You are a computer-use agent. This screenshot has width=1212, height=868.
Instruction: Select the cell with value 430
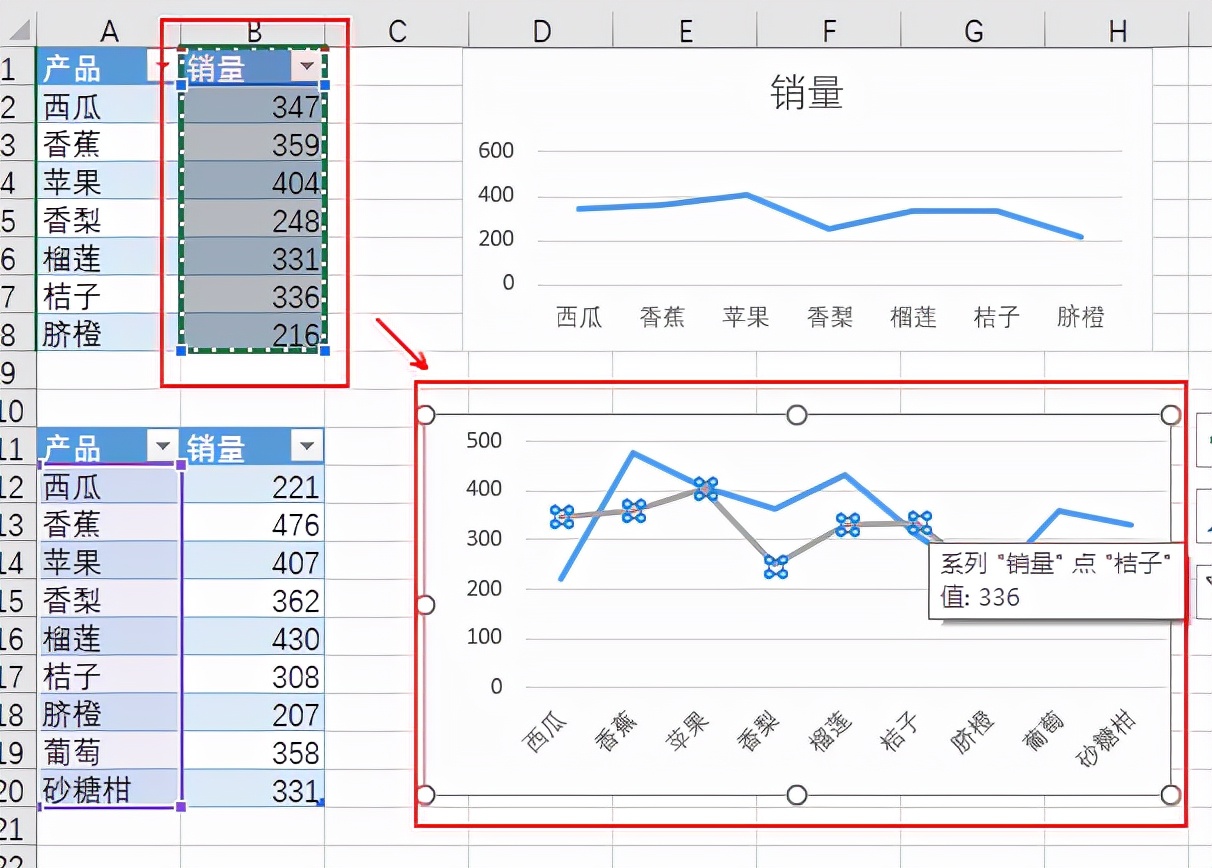coord(253,637)
